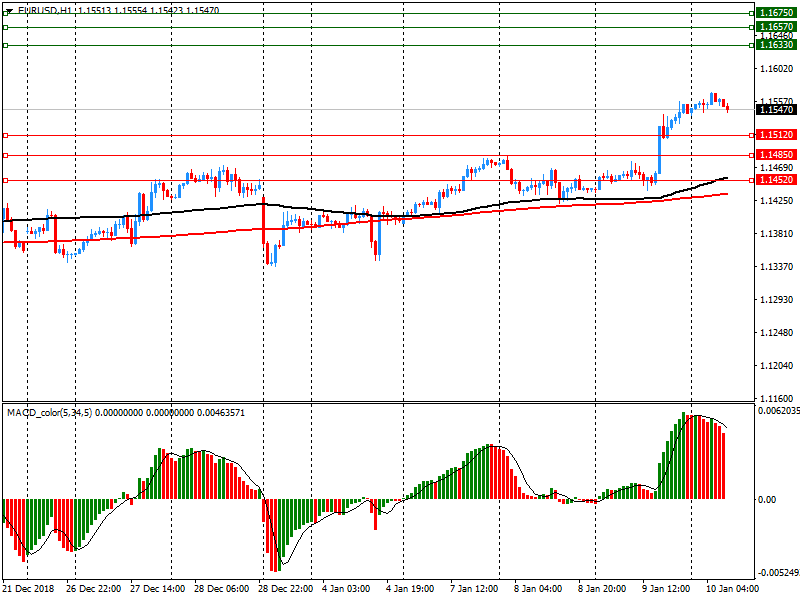The image size is (800, 600).
Task: Click the chart dropdown triangle beside EURUSD,H1
Action: pos(9,9)
